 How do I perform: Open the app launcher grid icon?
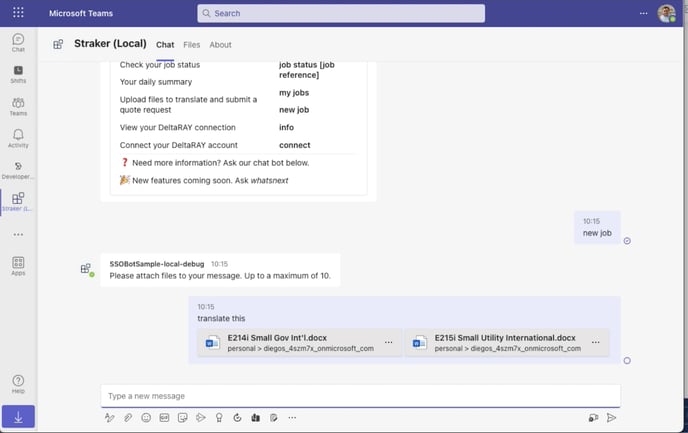pos(18,13)
